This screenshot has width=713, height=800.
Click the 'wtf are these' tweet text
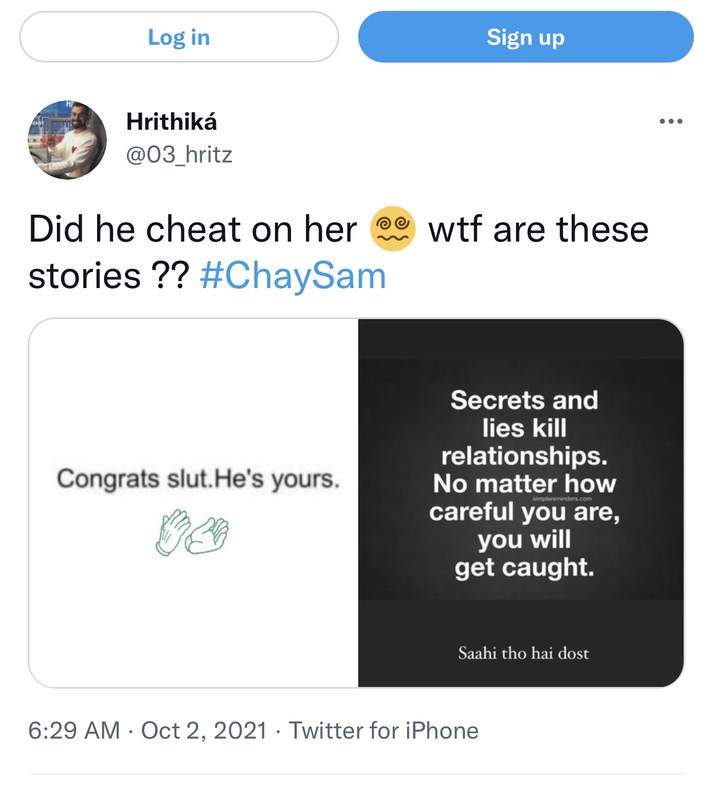[538, 231]
